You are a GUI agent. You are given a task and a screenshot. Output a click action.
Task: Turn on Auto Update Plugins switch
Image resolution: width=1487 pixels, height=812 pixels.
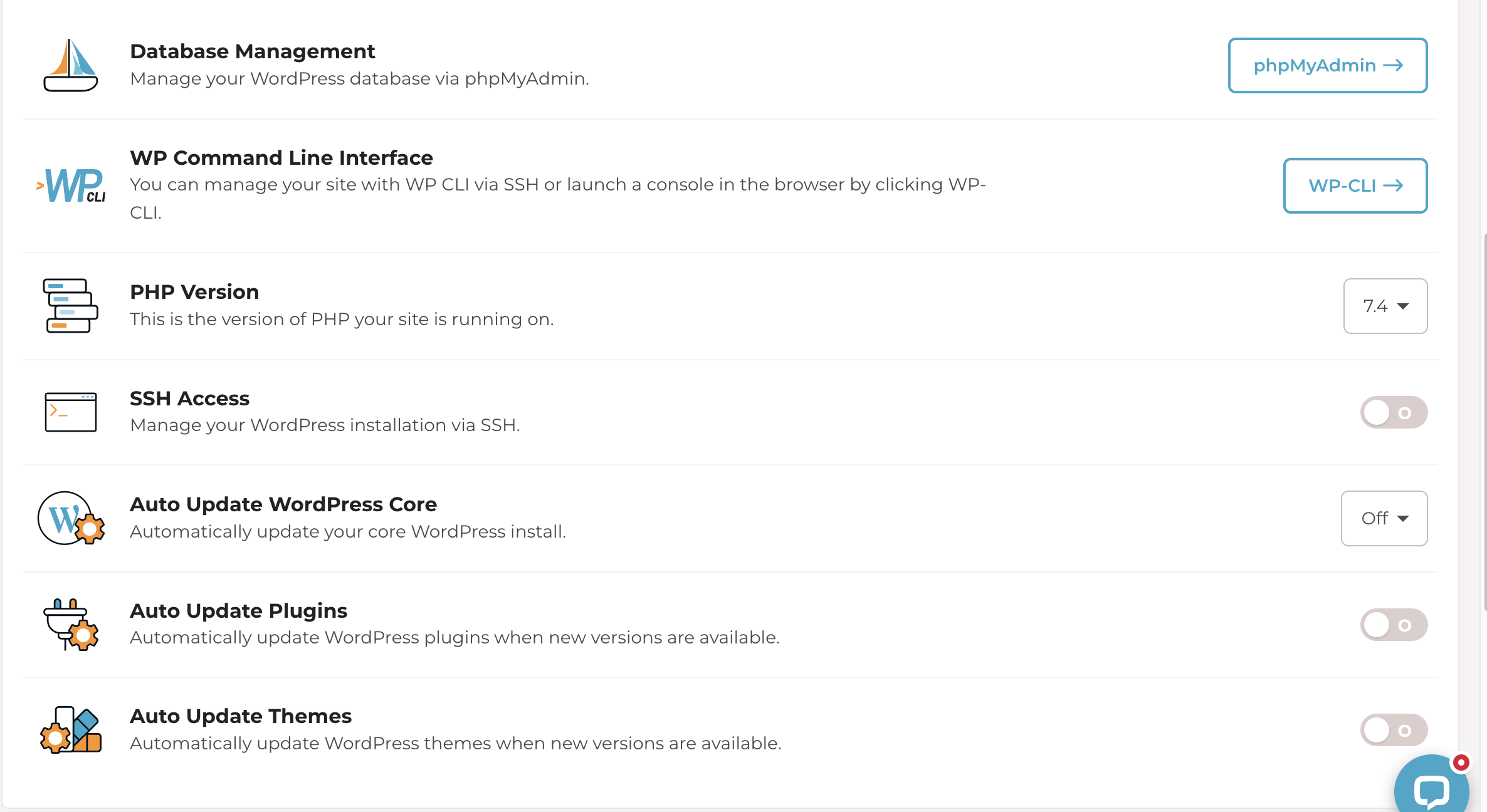1394,625
